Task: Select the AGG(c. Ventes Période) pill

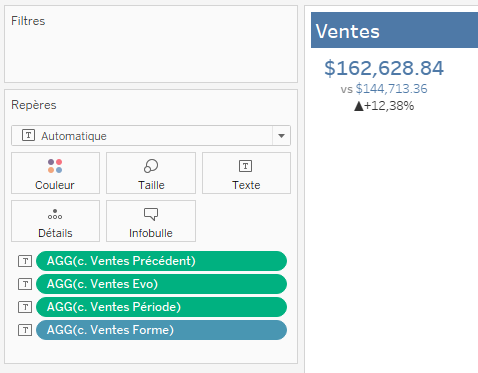Action: (161, 307)
